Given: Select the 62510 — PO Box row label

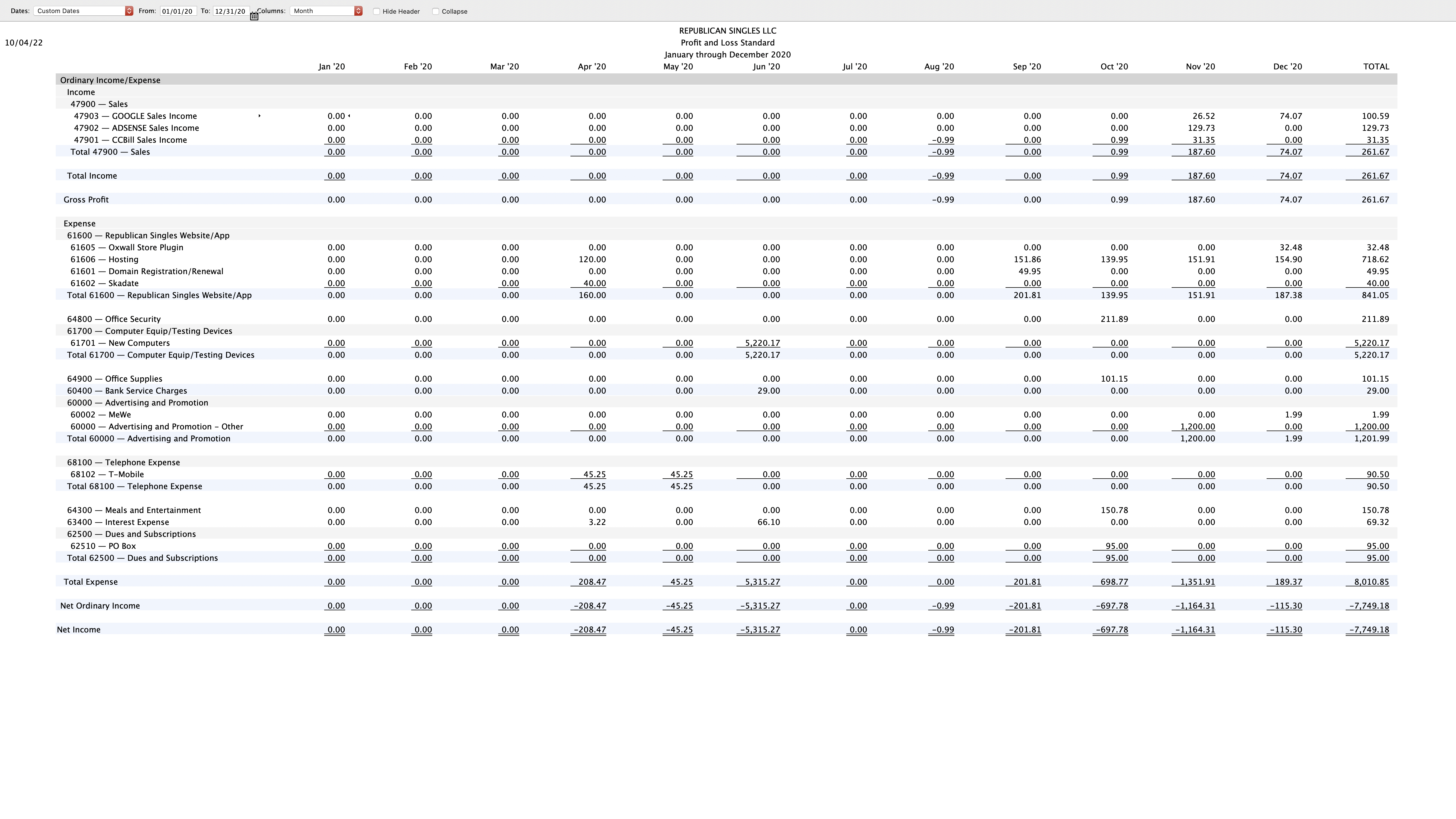Looking at the screenshot, I should click(x=104, y=546).
